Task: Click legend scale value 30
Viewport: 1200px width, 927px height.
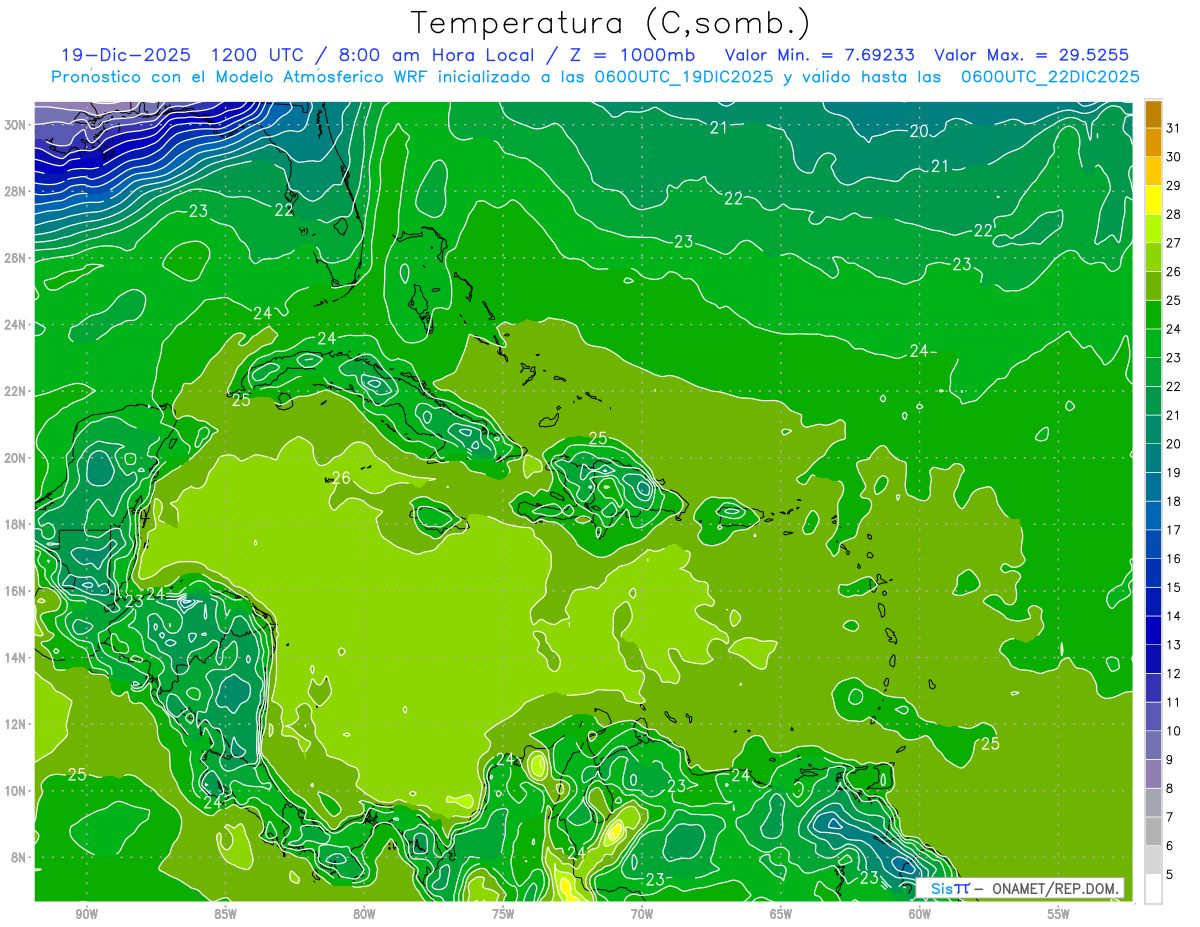Action: 1174,156
